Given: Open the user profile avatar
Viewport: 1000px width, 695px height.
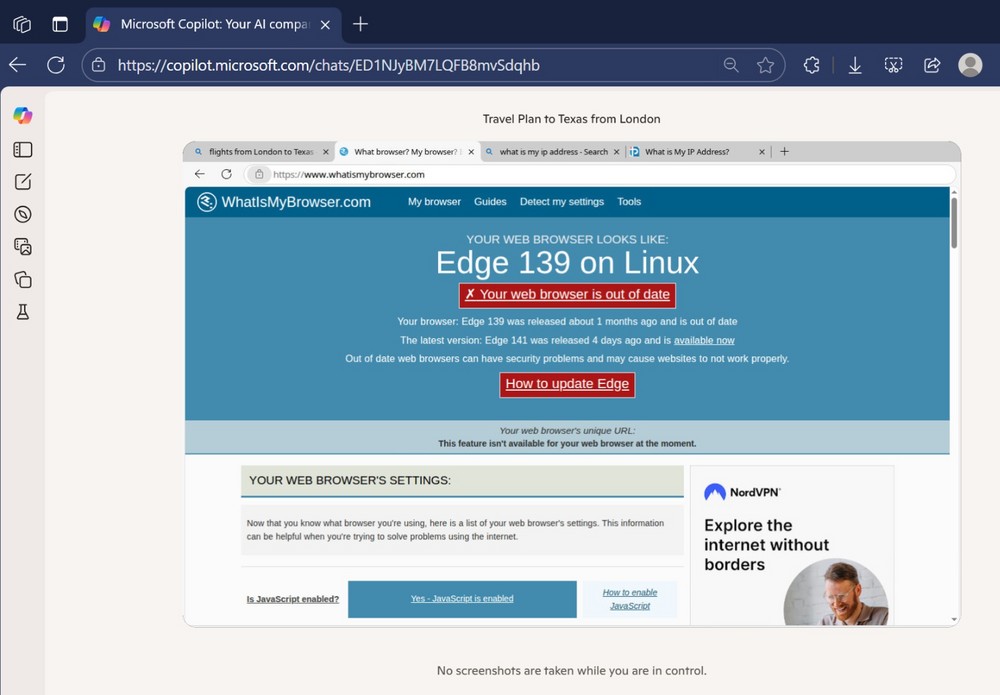Looking at the screenshot, I should pos(970,65).
